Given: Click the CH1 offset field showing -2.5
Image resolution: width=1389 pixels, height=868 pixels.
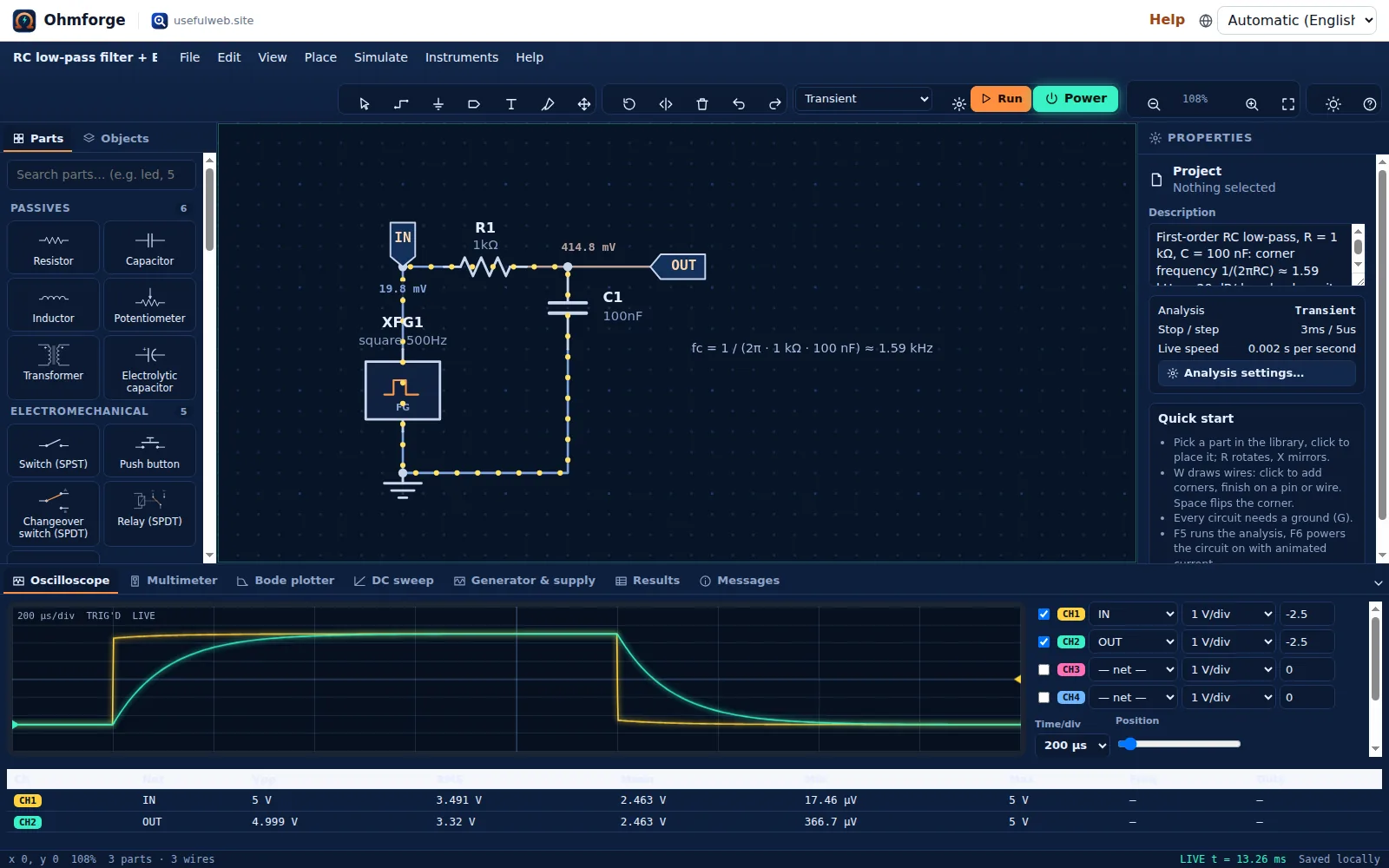Looking at the screenshot, I should point(1307,614).
